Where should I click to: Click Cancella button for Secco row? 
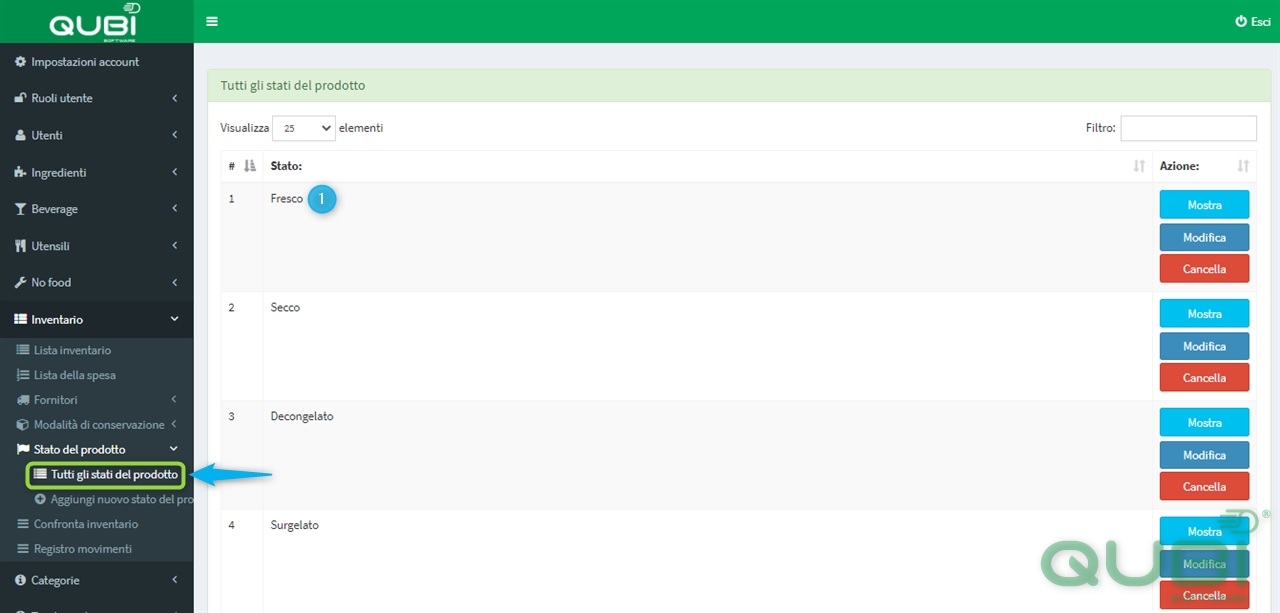click(1204, 378)
